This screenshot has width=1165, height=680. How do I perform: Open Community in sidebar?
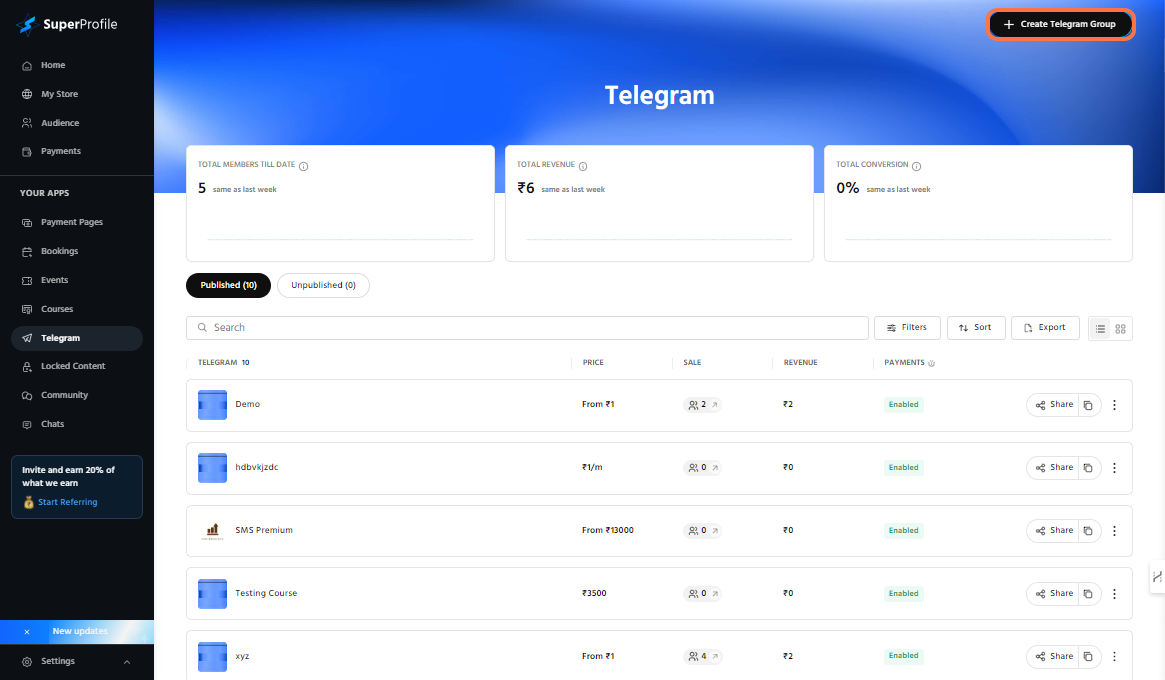coord(64,395)
